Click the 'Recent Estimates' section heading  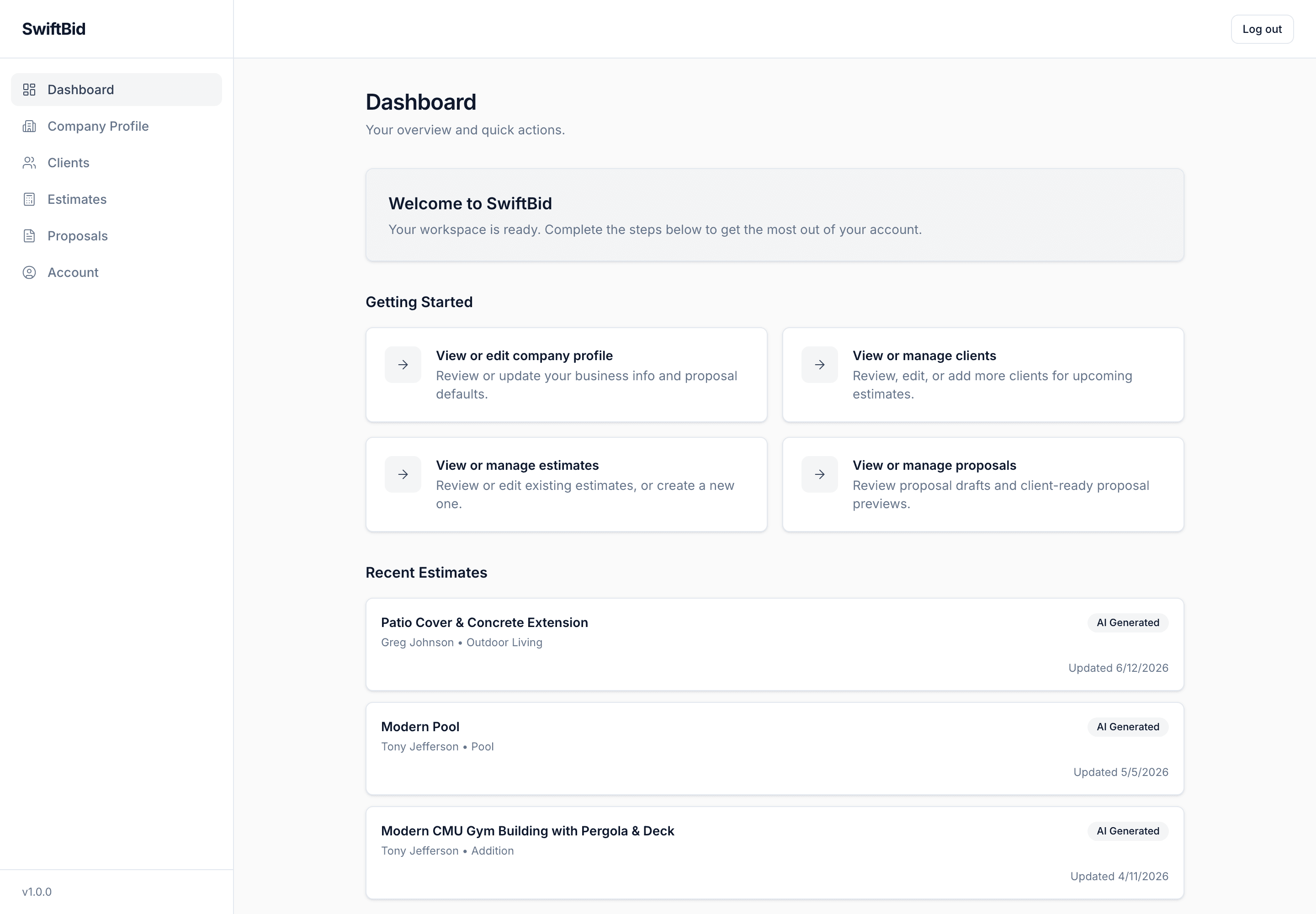click(x=426, y=573)
